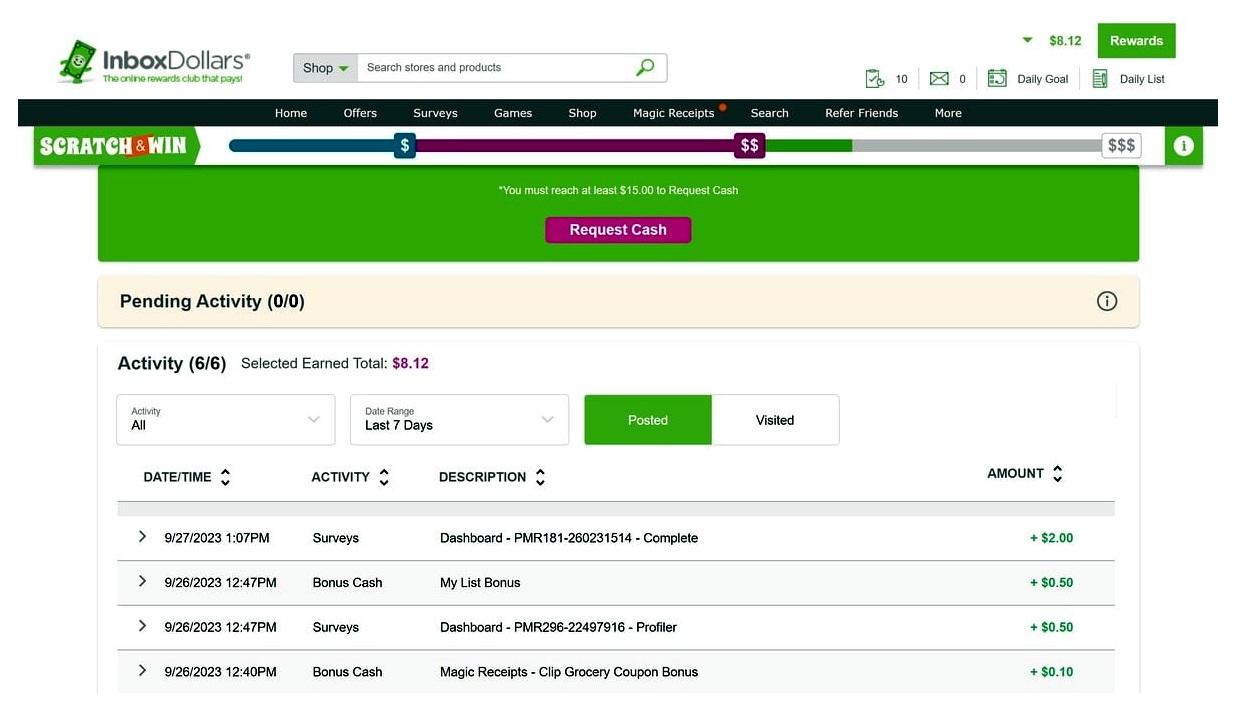The image size is (1236, 711).
Task: Click the Scratch & Win info icon
Action: pyautogui.click(x=1183, y=146)
